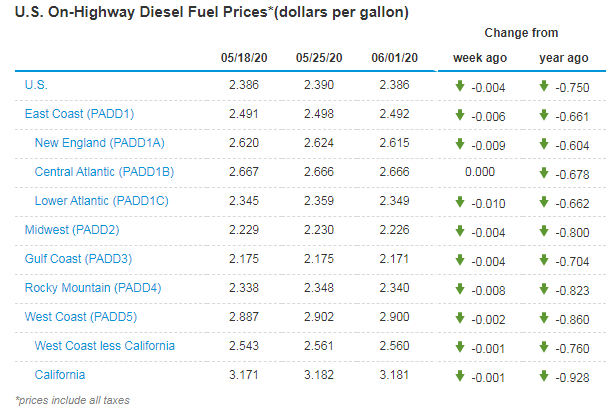Screen dimensions: 613x415
Task: Click down arrow for New England week-ago change
Action: pyautogui.click(x=459, y=143)
